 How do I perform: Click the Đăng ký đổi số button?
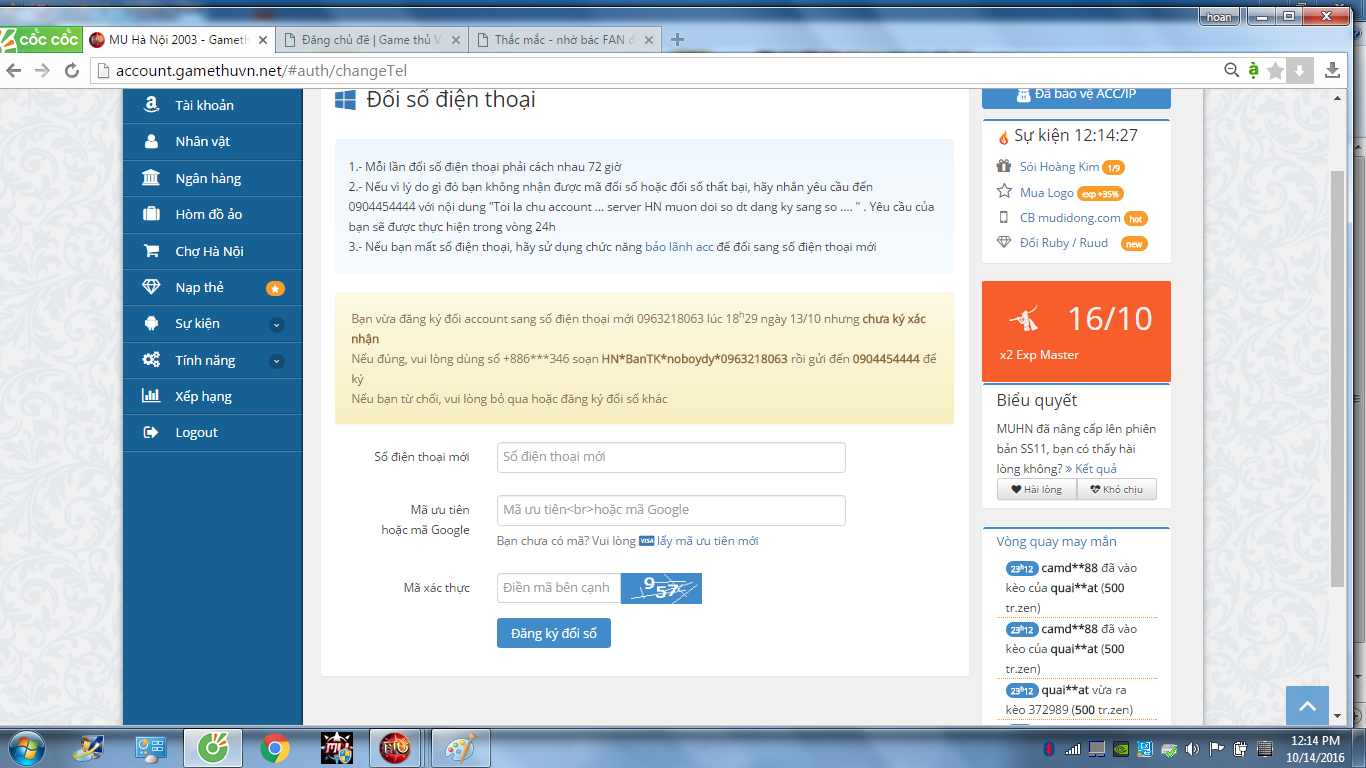pos(553,633)
